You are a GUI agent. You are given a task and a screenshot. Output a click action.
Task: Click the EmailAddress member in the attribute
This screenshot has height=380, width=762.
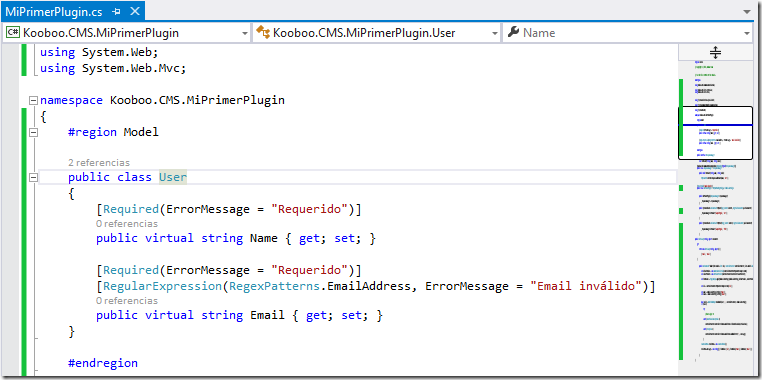[369, 286]
